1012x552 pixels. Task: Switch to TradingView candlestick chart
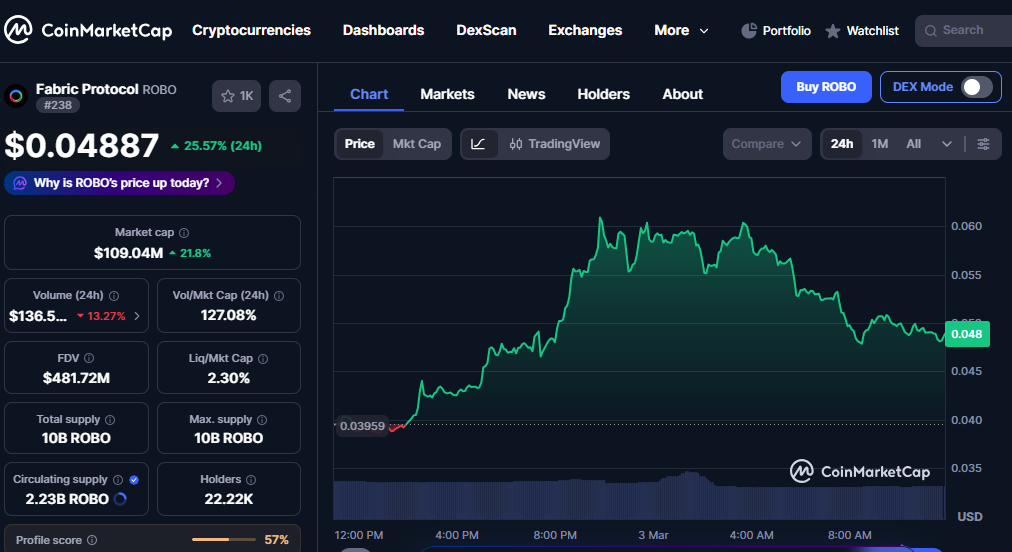[x=554, y=144]
